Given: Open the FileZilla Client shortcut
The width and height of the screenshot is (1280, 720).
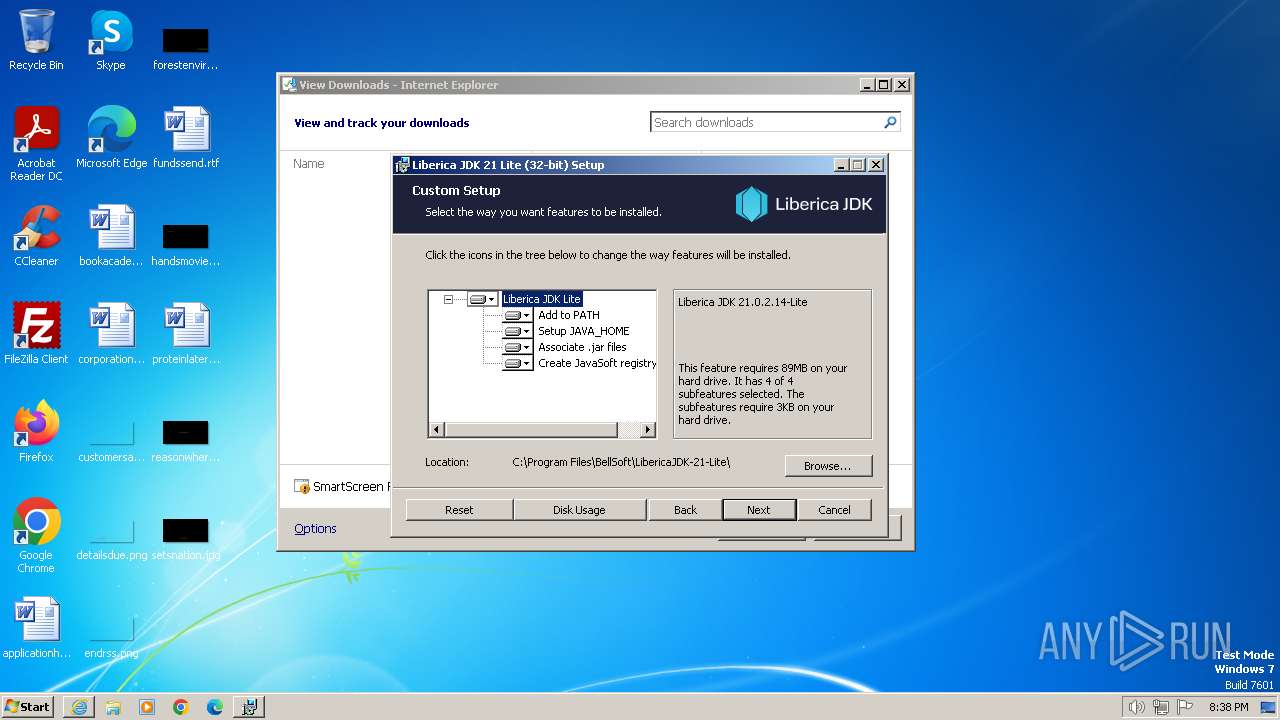Looking at the screenshot, I should pyautogui.click(x=36, y=334).
